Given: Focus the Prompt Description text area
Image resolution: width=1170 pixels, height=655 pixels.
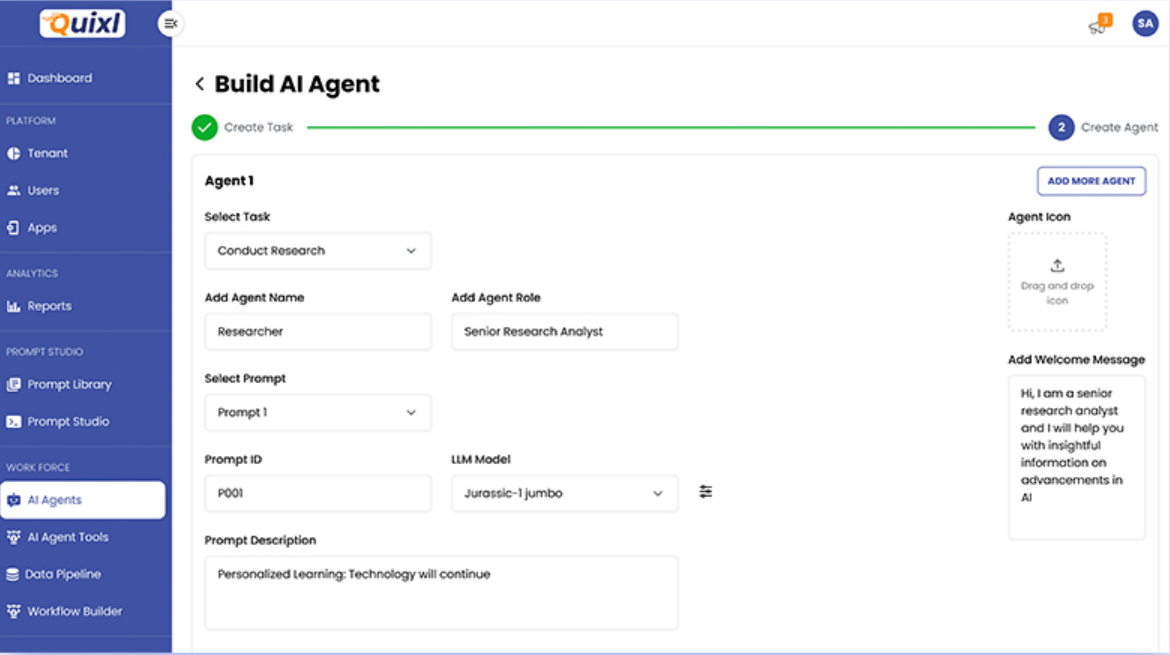Looking at the screenshot, I should 441,593.
